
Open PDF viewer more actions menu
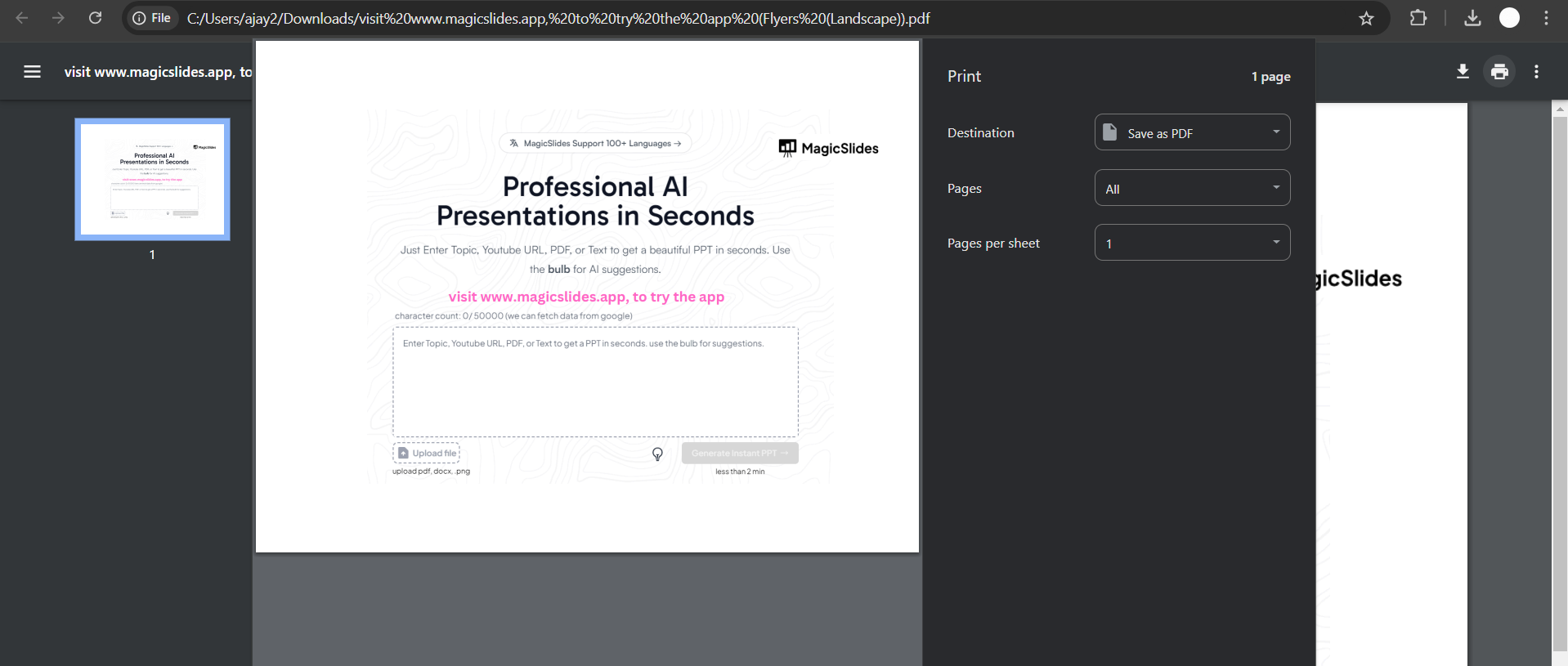coord(1536,72)
